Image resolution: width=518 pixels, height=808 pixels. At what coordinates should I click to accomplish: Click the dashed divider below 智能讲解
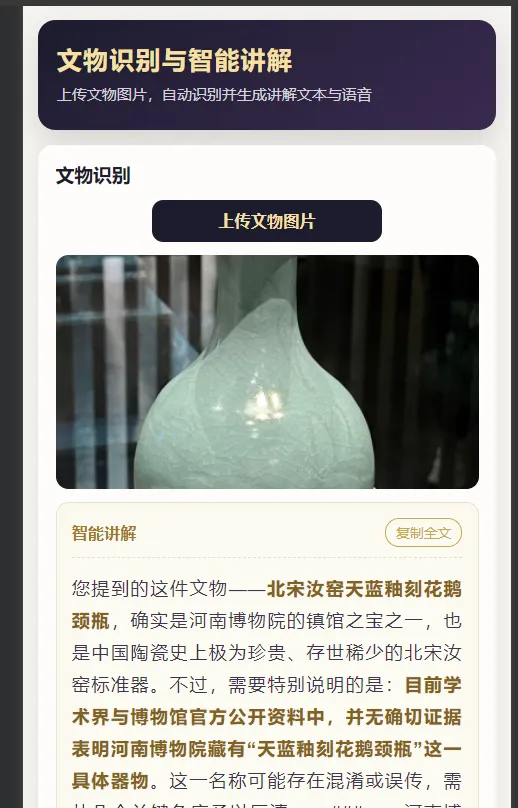pyautogui.click(x=266, y=558)
